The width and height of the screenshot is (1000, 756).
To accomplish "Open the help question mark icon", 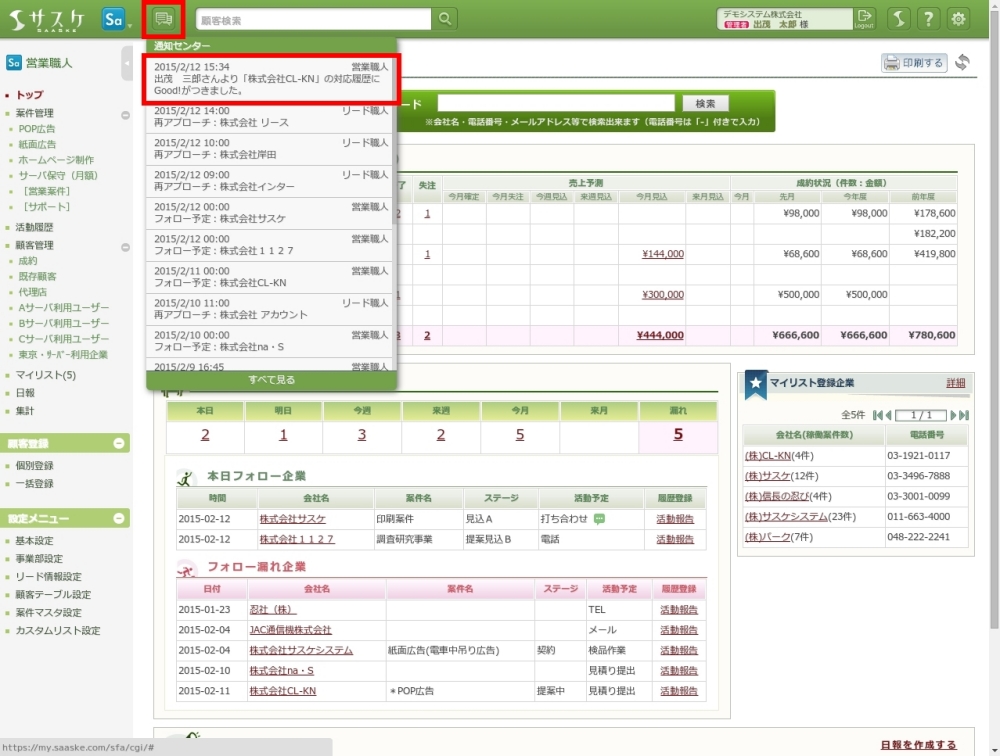I will 929,19.
